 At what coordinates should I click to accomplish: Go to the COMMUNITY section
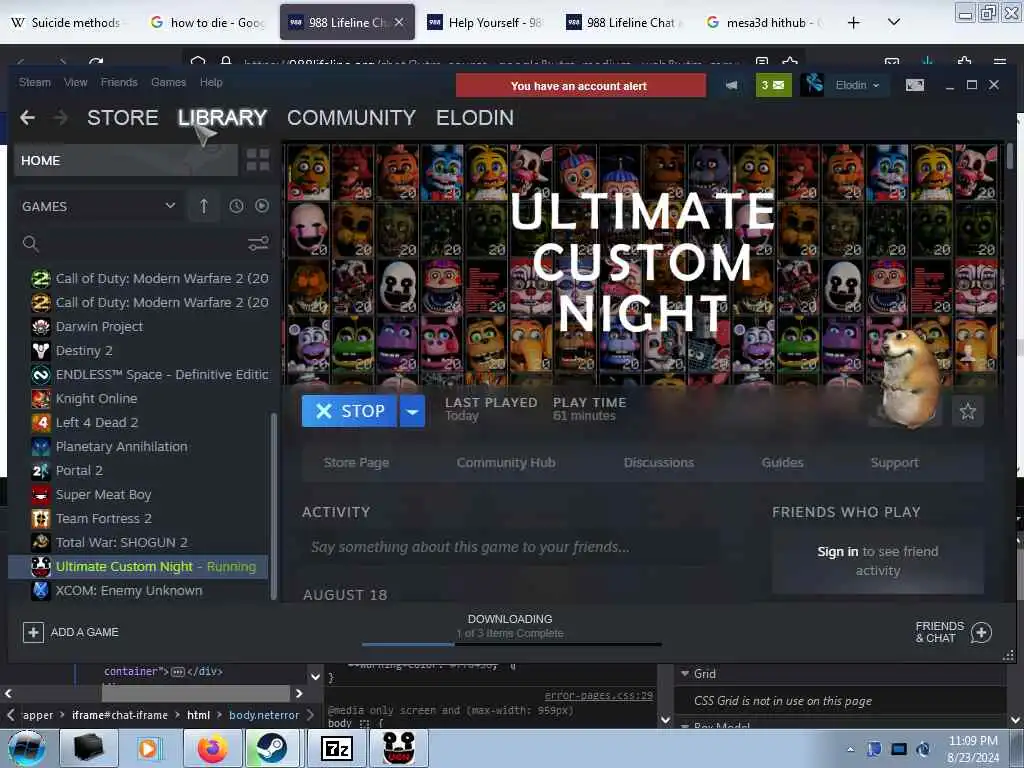coord(351,118)
